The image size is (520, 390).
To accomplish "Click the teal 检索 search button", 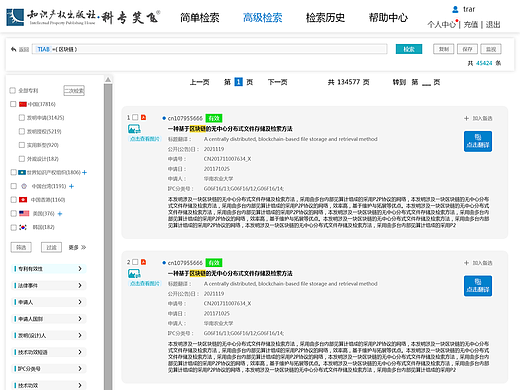I will pyautogui.click(x=409, y=49).
